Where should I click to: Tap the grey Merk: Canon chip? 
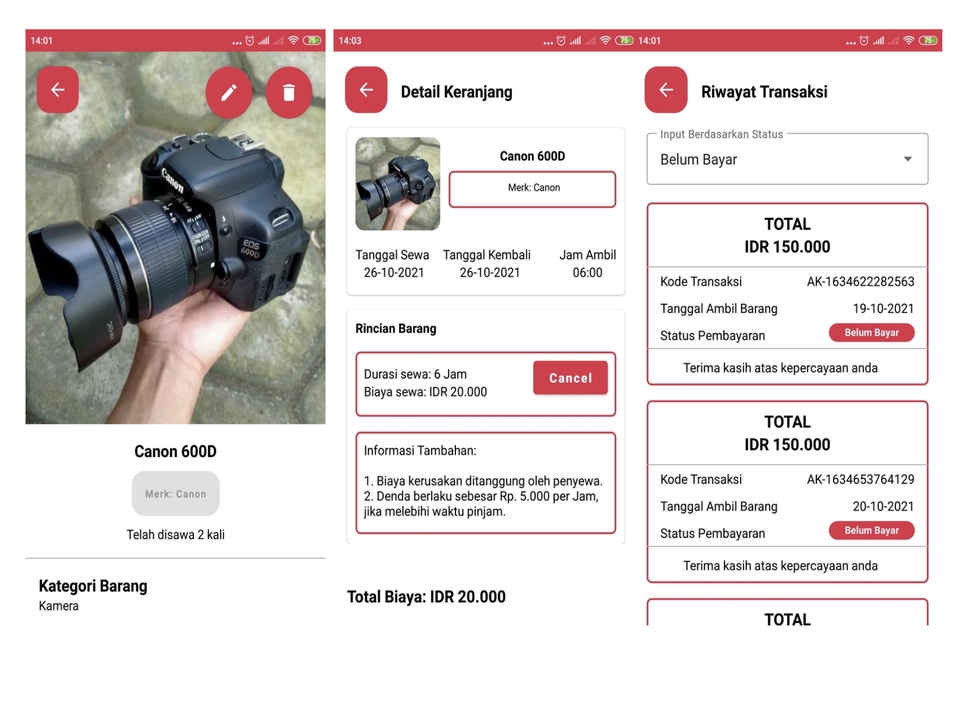(175, 493)
